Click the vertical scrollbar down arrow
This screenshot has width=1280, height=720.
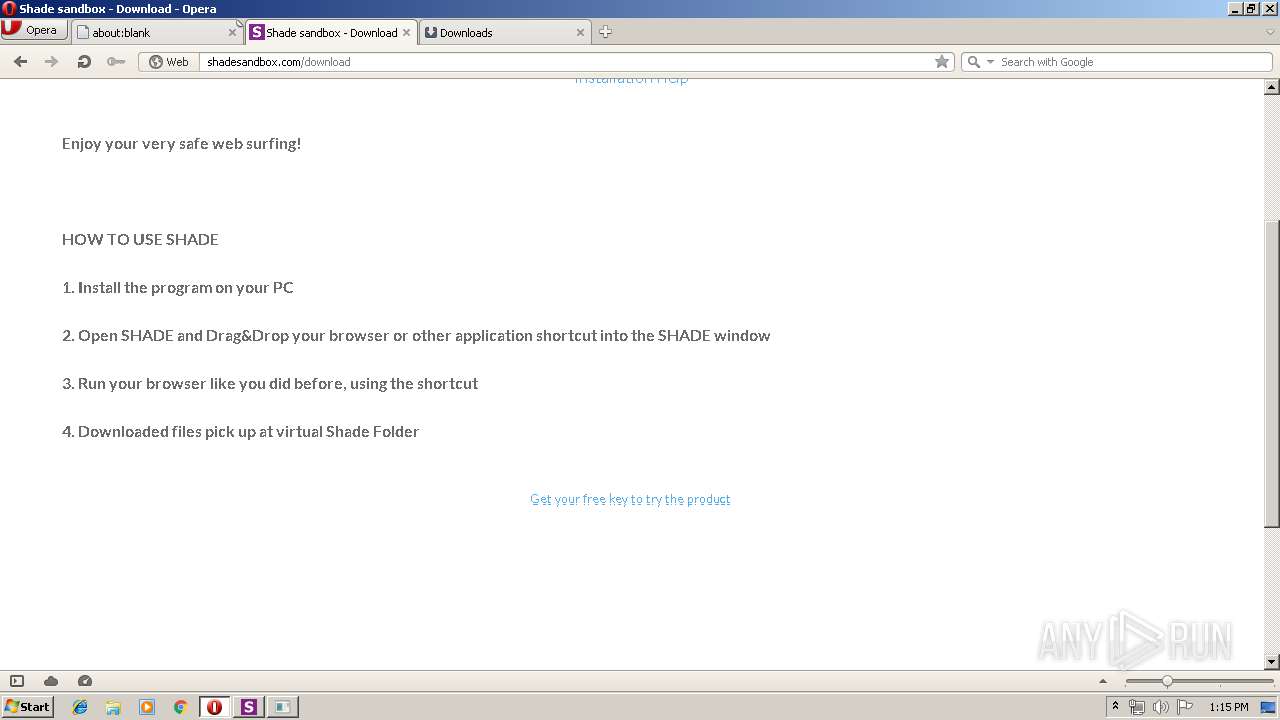click(1272, 661)
